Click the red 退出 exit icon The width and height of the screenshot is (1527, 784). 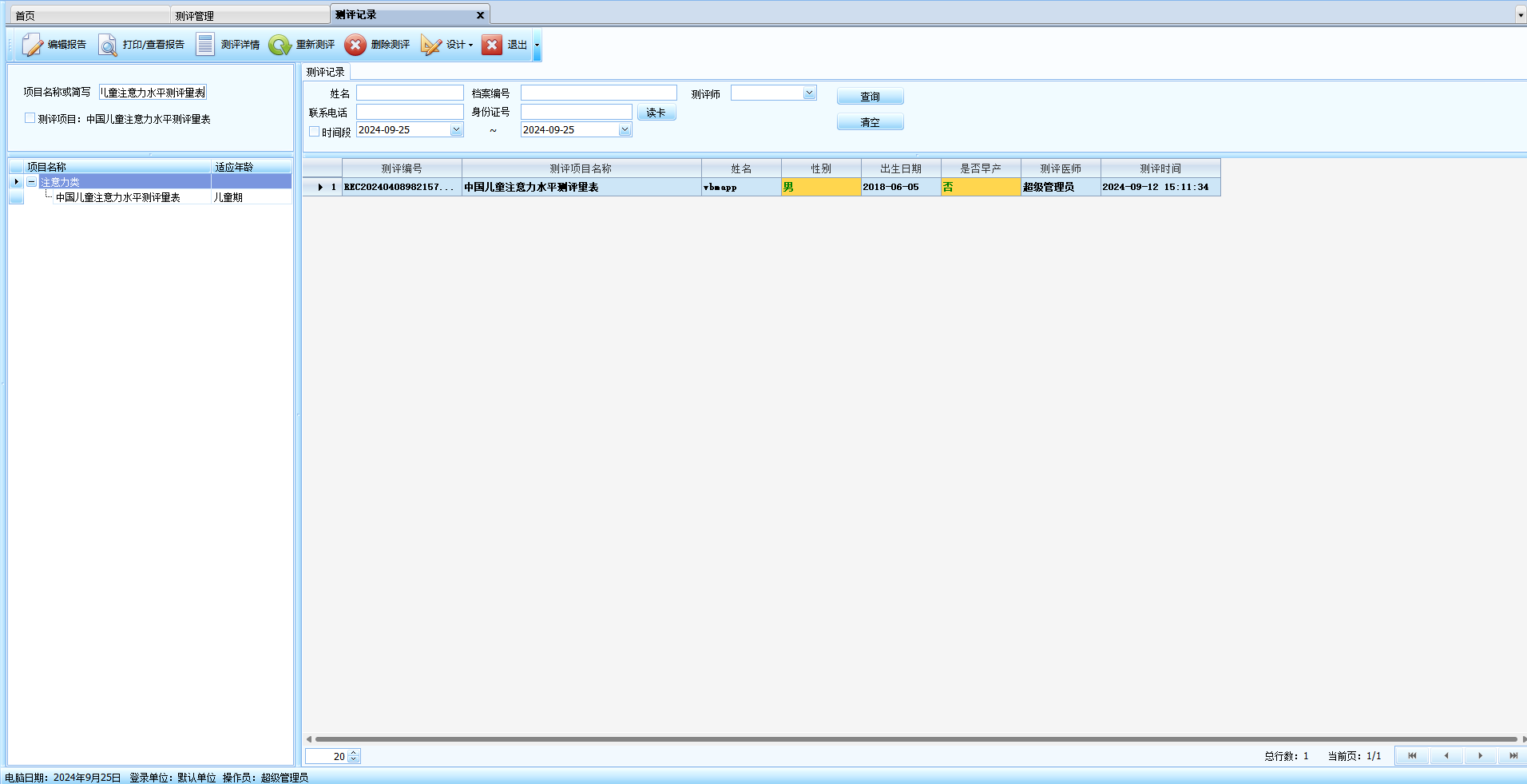492,45
